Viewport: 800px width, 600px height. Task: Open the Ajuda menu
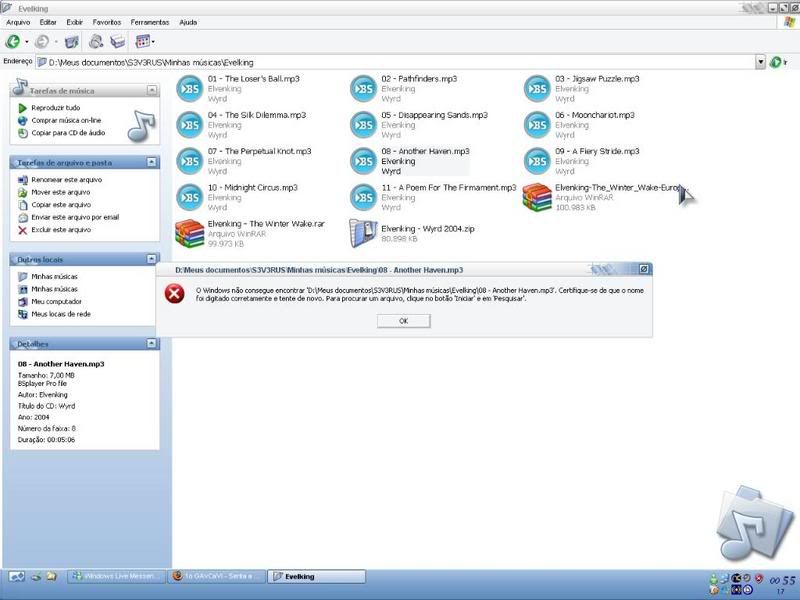click(x=188, y=22)
